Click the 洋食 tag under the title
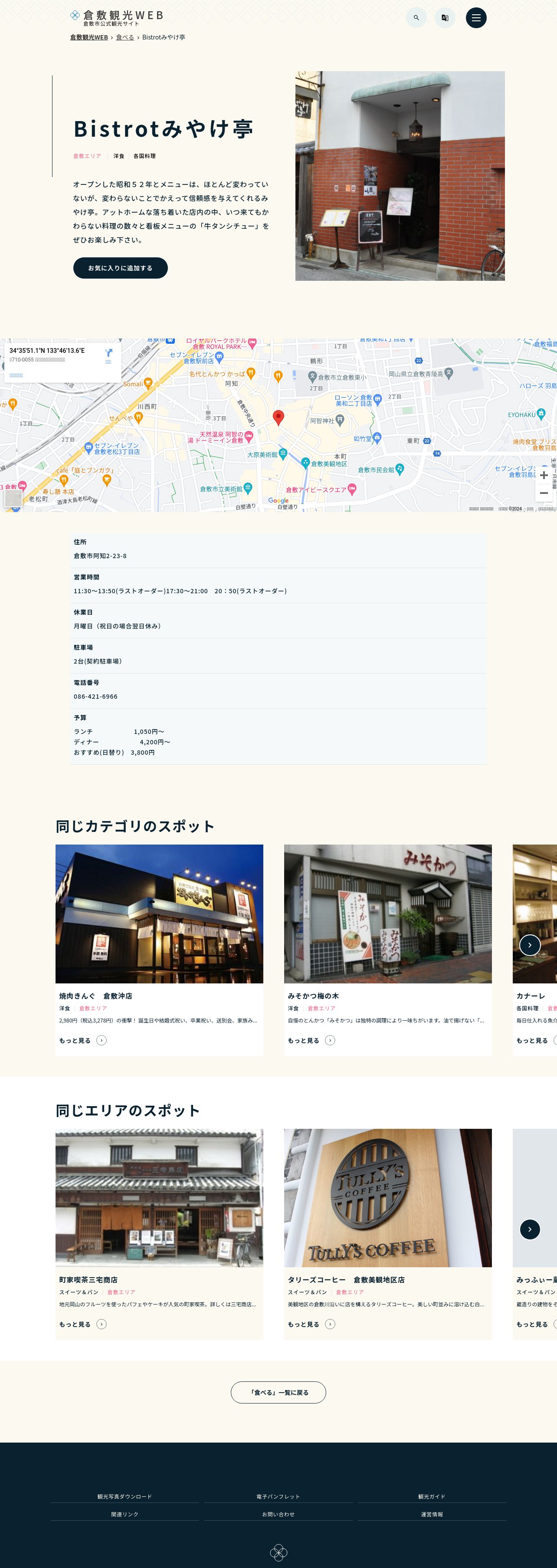The height and width of the screenshot is (1568, 557). click(x=119, y=156)
